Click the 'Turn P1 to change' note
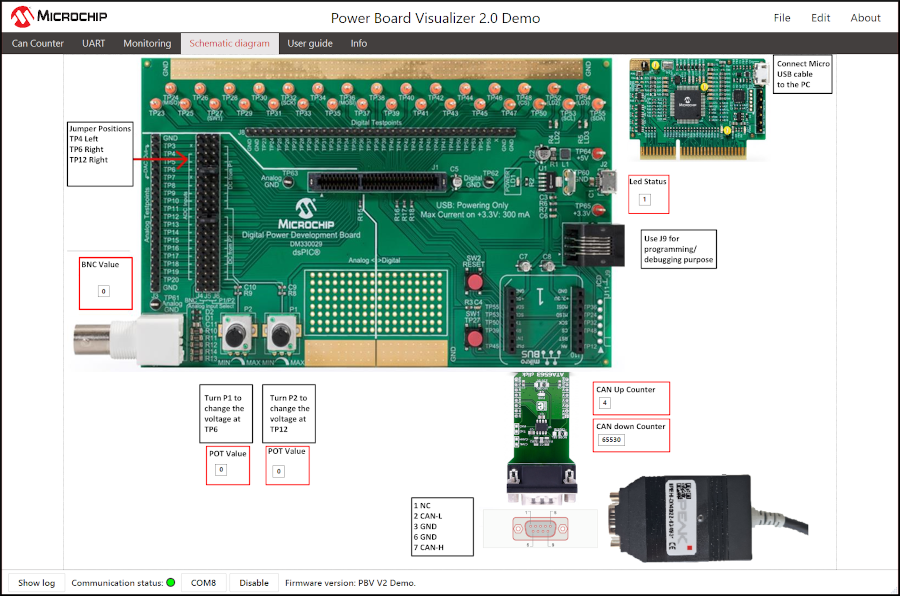 click(226, 413)
